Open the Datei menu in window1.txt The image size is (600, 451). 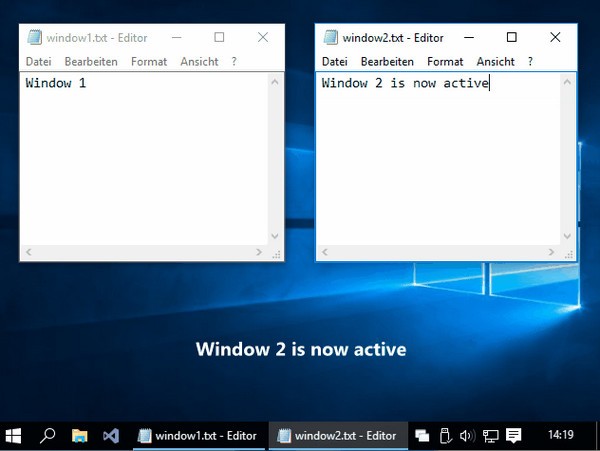click(x=38, y=61)
